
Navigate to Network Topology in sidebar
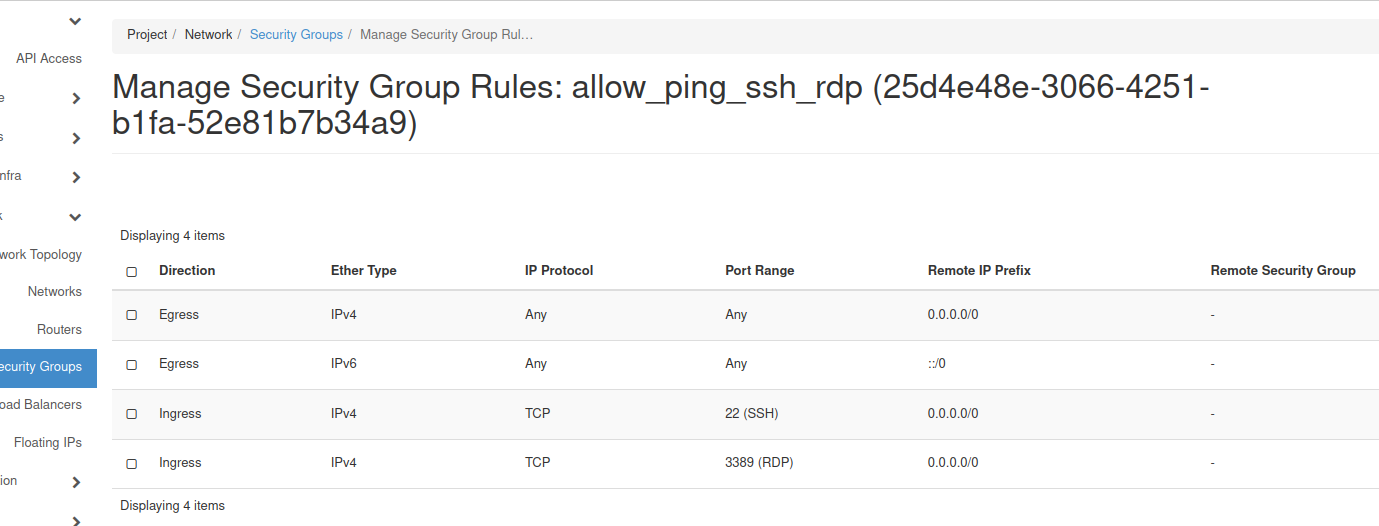[41, 255]
